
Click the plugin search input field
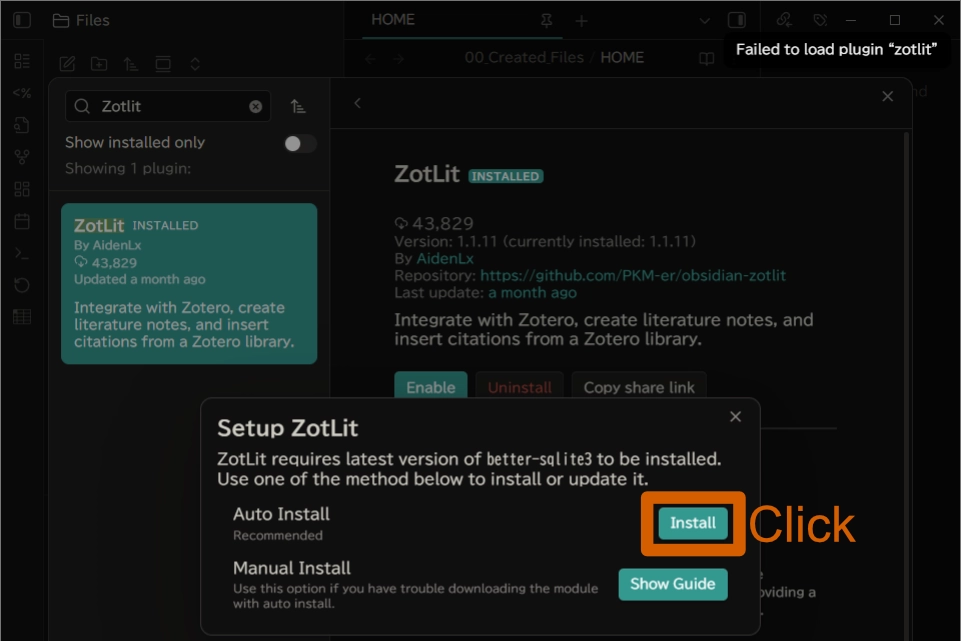[x=170, y=107]
